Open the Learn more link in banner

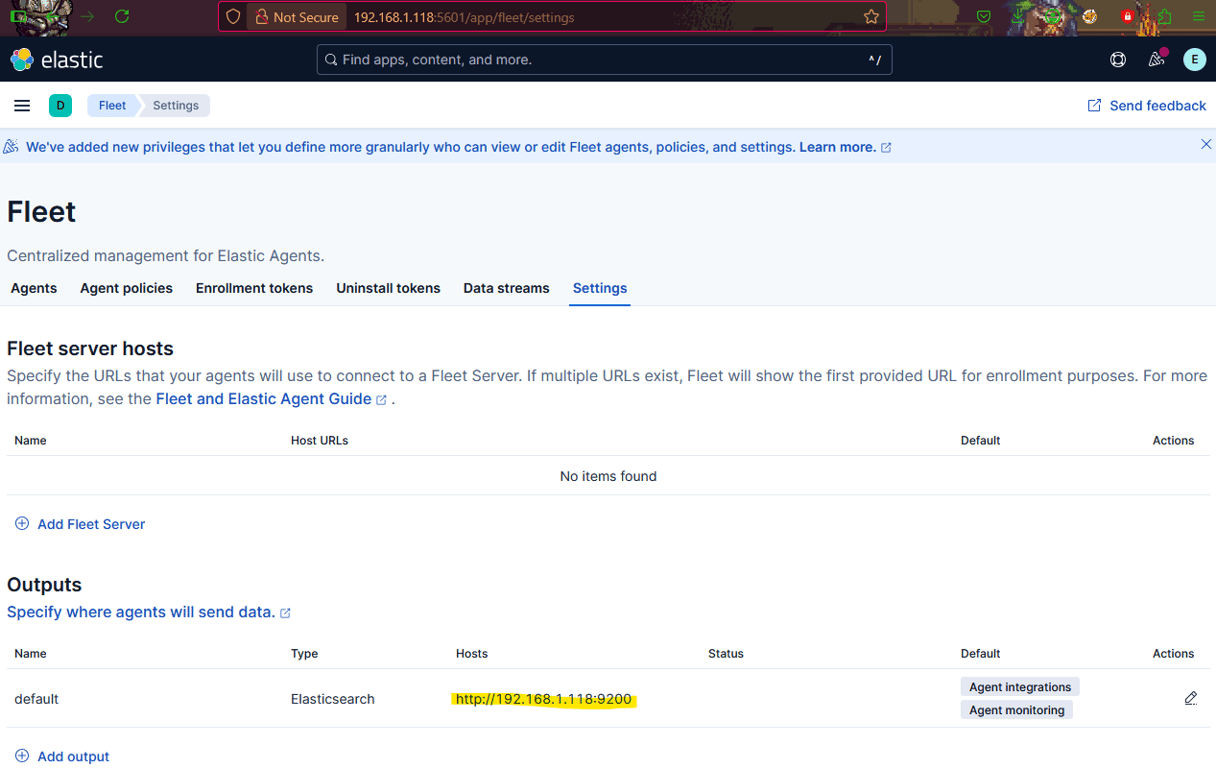pos(845,147)
